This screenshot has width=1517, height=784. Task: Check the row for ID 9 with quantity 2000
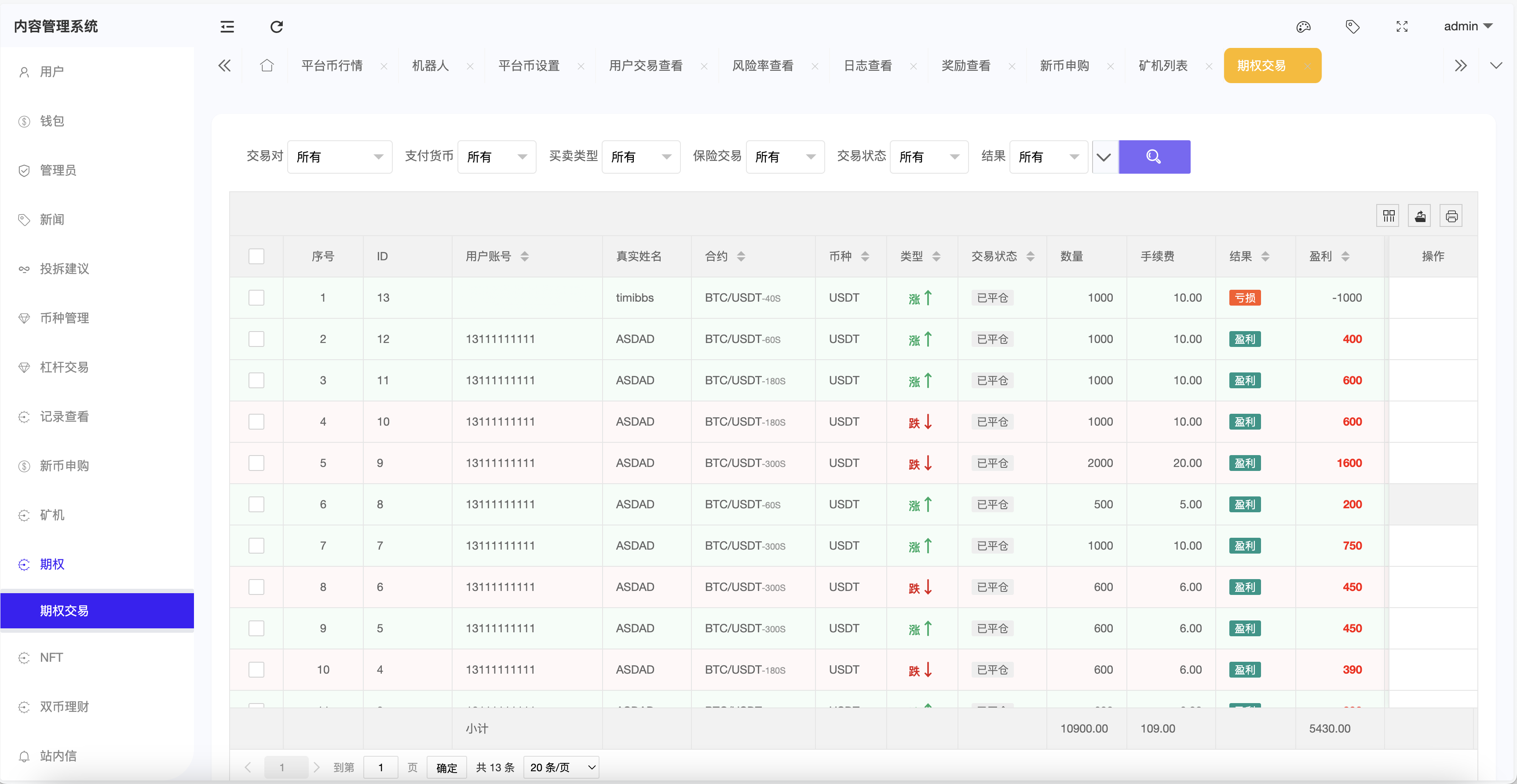[x=256, y=463]
